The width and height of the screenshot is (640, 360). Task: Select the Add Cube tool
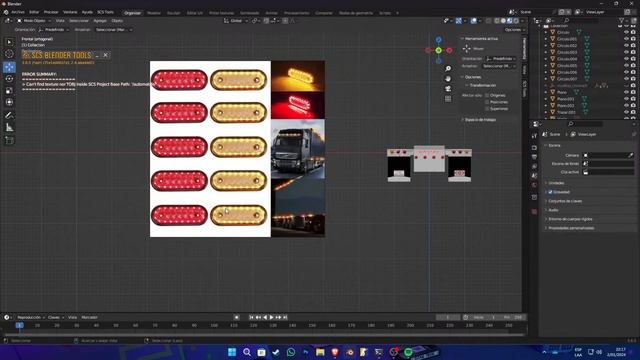[x=9, y=141]
